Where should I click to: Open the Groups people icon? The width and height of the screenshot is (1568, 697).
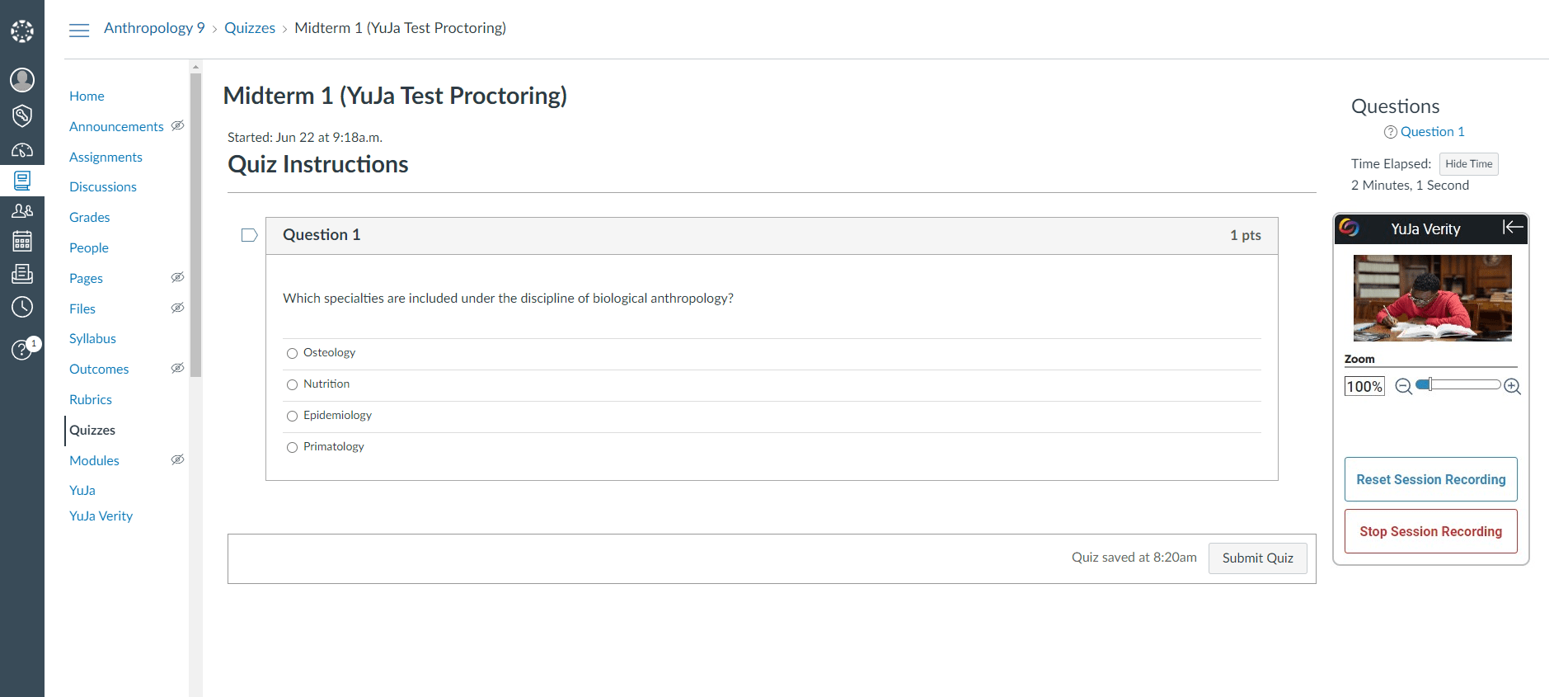[x=22, y=210]
